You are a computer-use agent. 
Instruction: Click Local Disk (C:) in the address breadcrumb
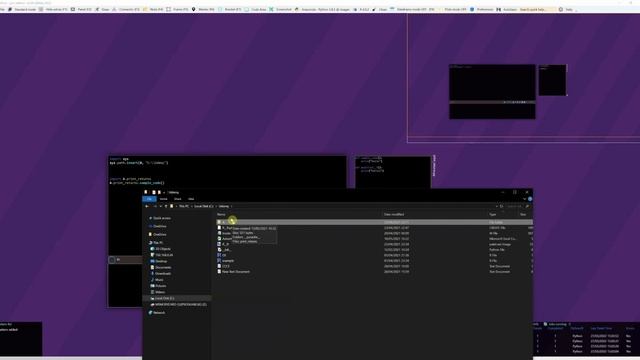(203, 206)
